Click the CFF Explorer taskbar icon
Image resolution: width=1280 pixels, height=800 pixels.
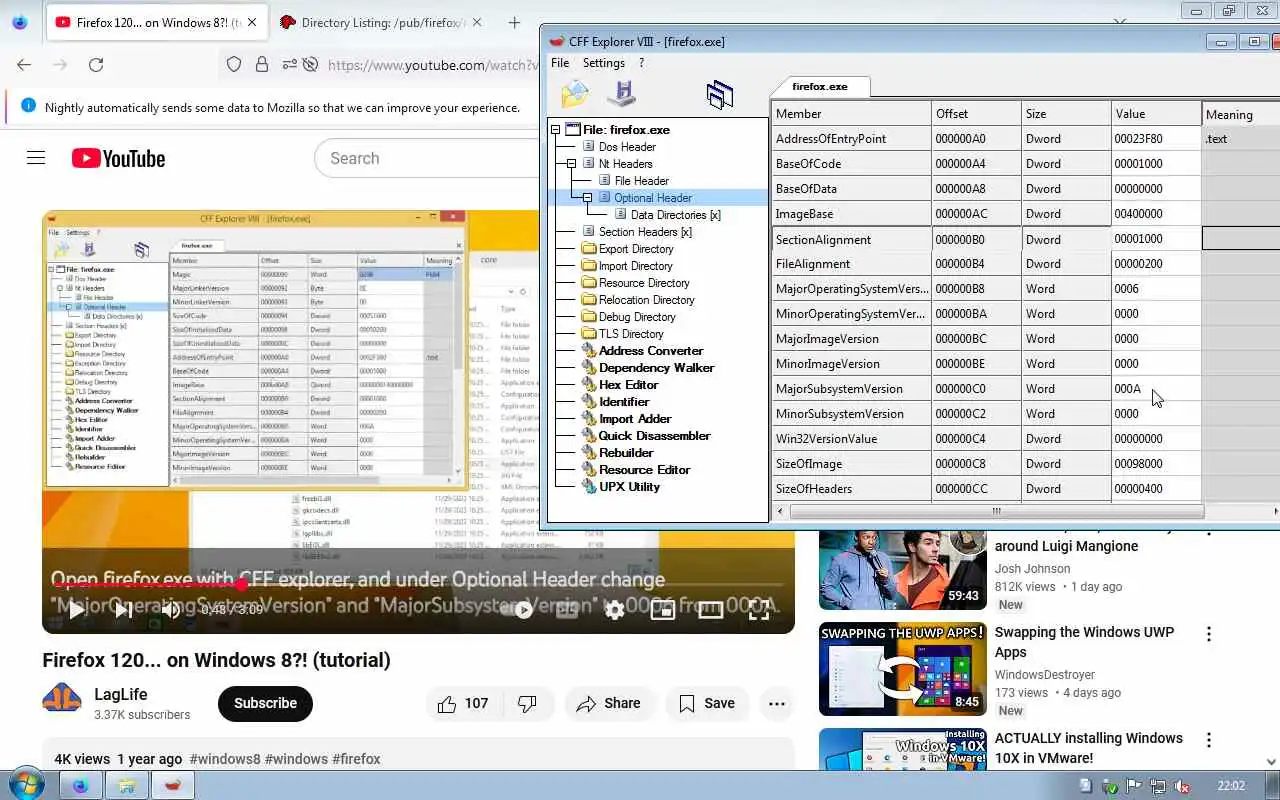pyautogui.click(x=173, y=785)
